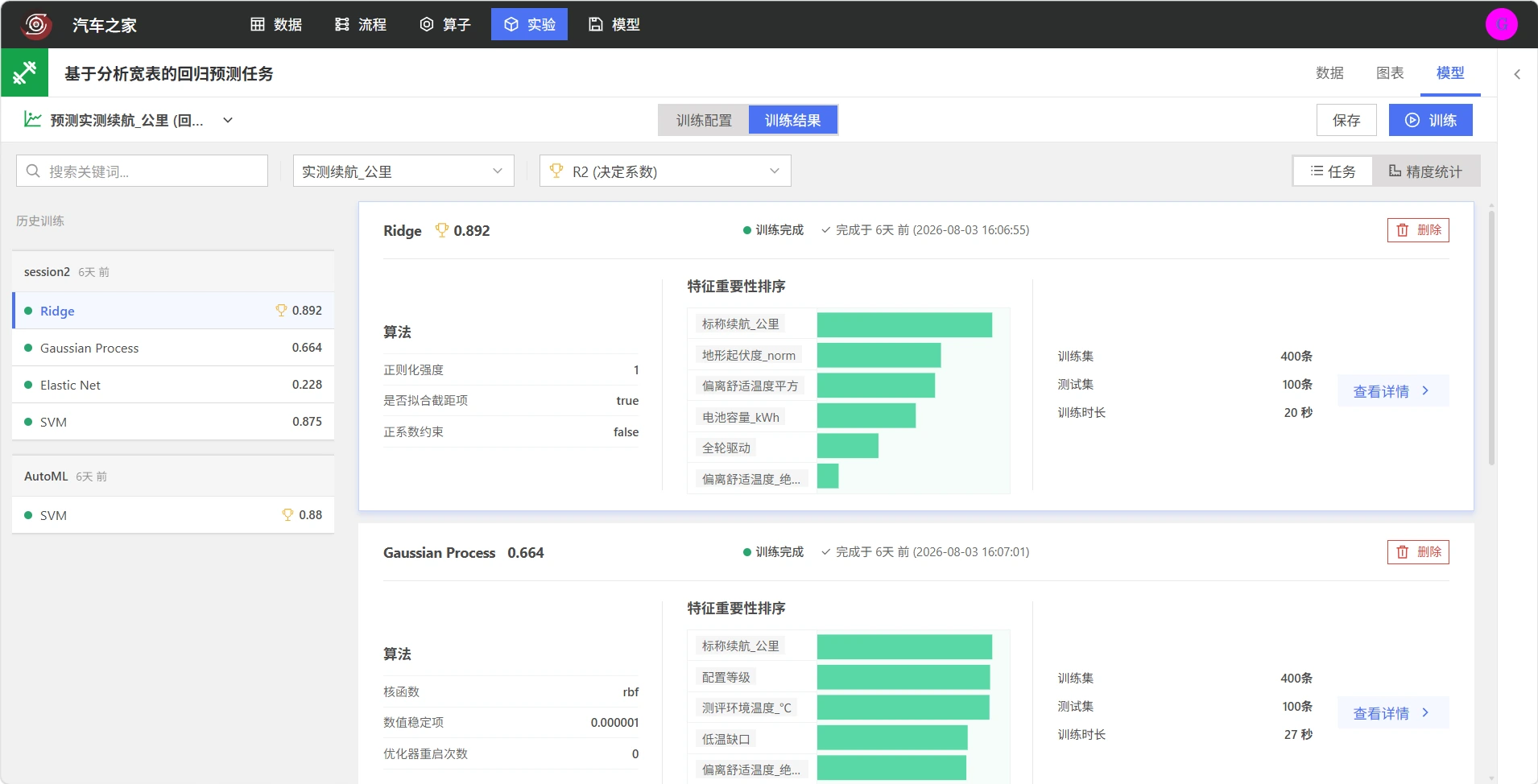Switch to 训练结果 view

click(793, 120)
